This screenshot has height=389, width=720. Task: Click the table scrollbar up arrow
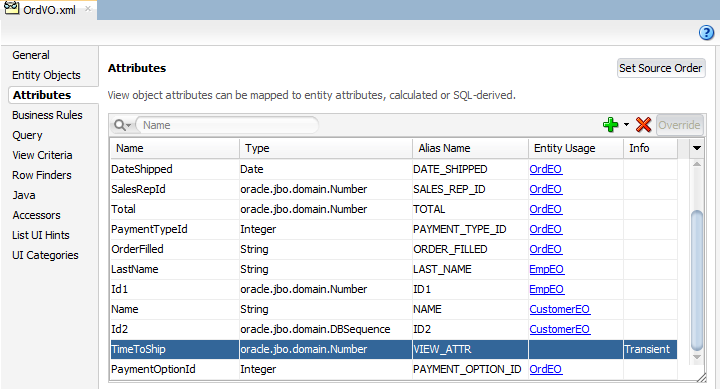[697, 164]
